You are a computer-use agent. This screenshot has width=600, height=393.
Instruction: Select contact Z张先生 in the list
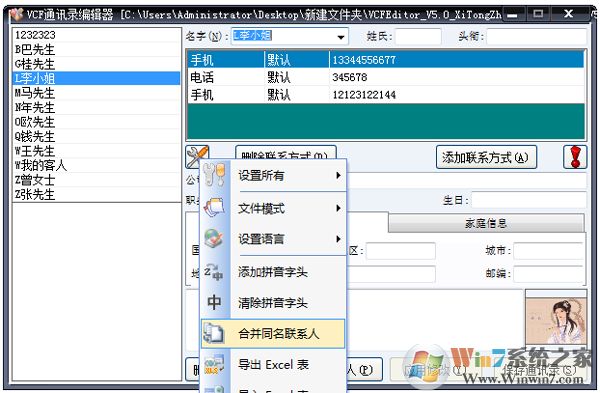click(x=96, y=194)
